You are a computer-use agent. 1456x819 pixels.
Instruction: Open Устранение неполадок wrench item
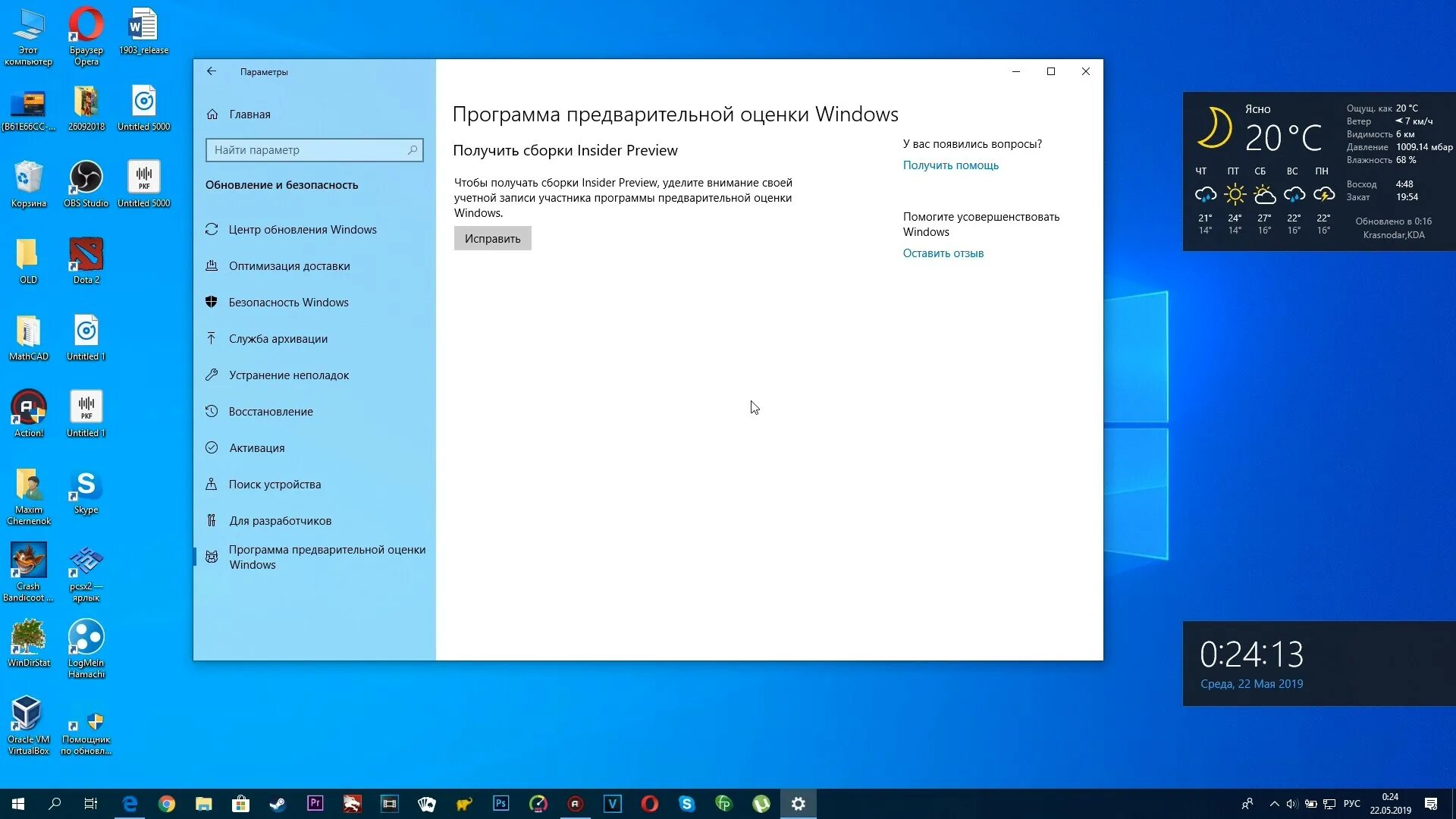point(288,375)
